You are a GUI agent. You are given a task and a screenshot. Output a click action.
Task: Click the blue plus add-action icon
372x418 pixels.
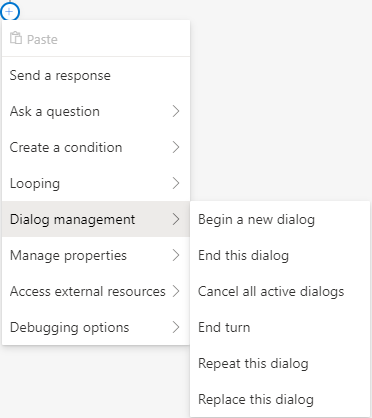(9, 12)
